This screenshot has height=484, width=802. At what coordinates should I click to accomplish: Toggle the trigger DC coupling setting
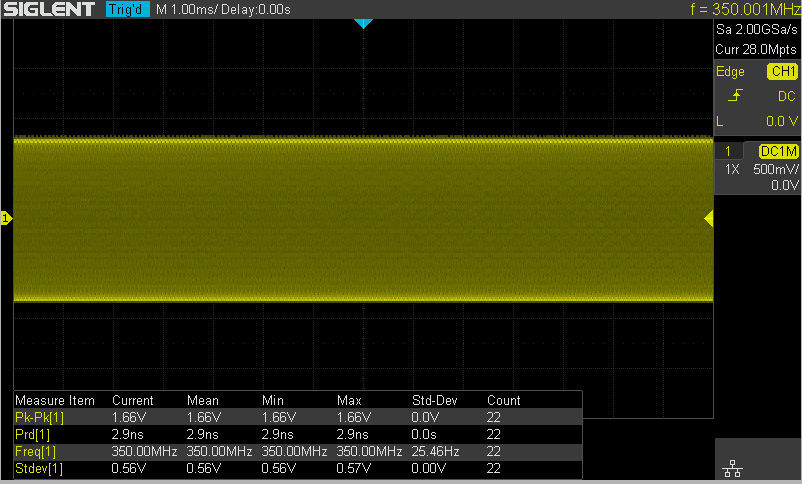(x=786, y=96)
